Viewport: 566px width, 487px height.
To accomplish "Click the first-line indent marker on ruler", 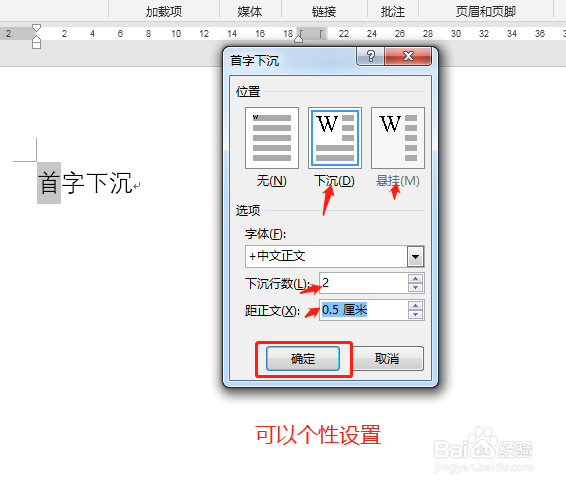I will tap(36, 28).
